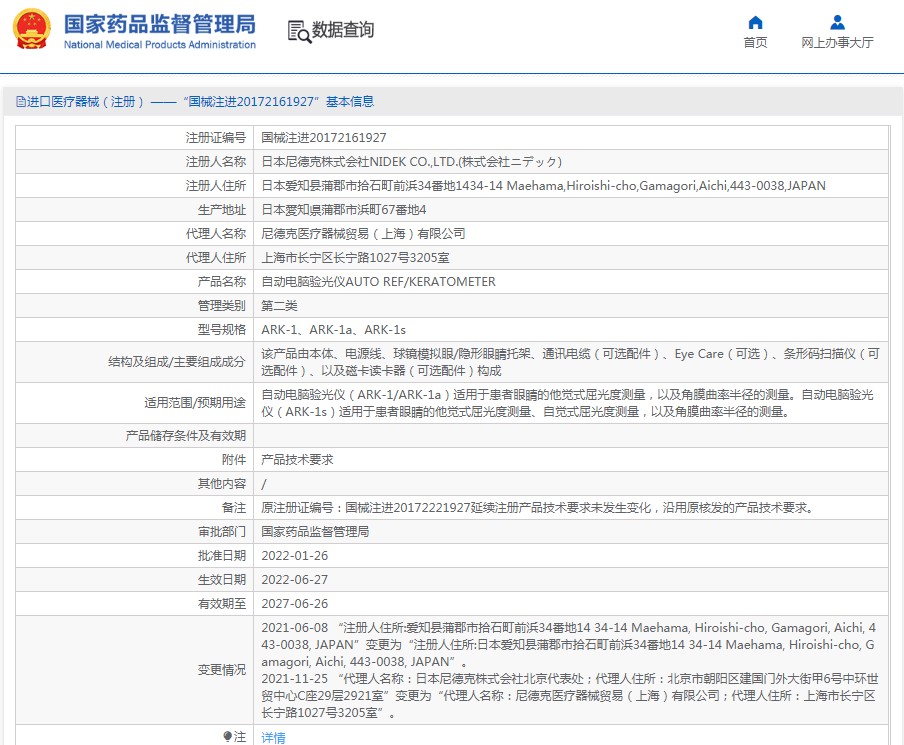Screen dimensions: 904x745
Task: Click the 代理人名称 value 尼德克医疗器械贸易
Action: click(x=363, y=234)
